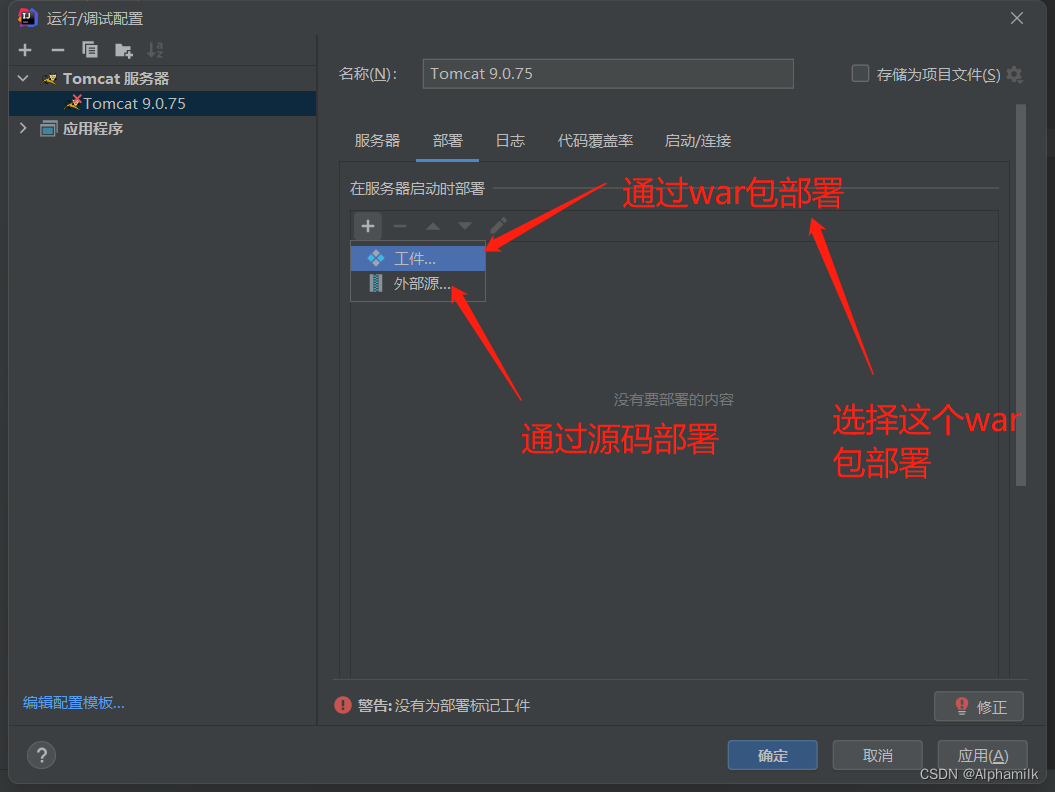Image resolution: width=1055 pixels, height=792 pixels.
Task: Move deployment item down arrow
Action: 465,226
